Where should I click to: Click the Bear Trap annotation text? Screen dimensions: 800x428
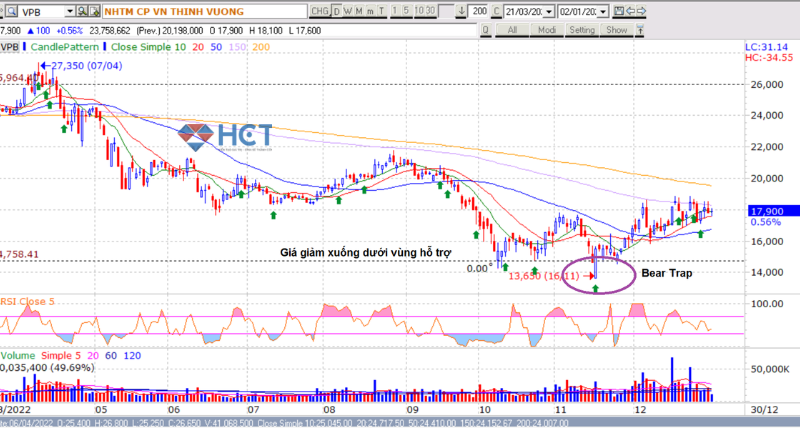666,273
